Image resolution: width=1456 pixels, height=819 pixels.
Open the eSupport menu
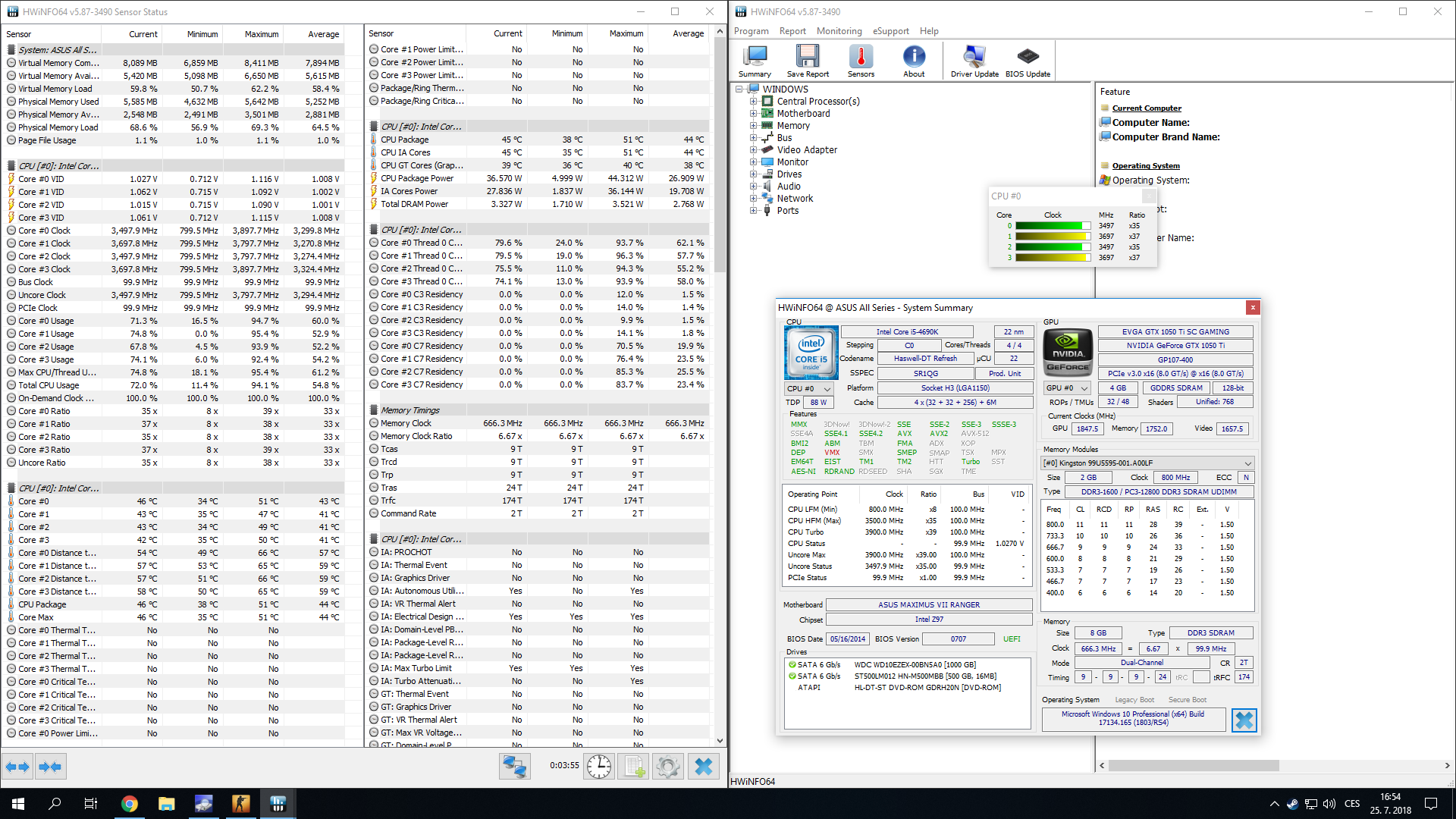pyautogui.click(x=890, y=31)
